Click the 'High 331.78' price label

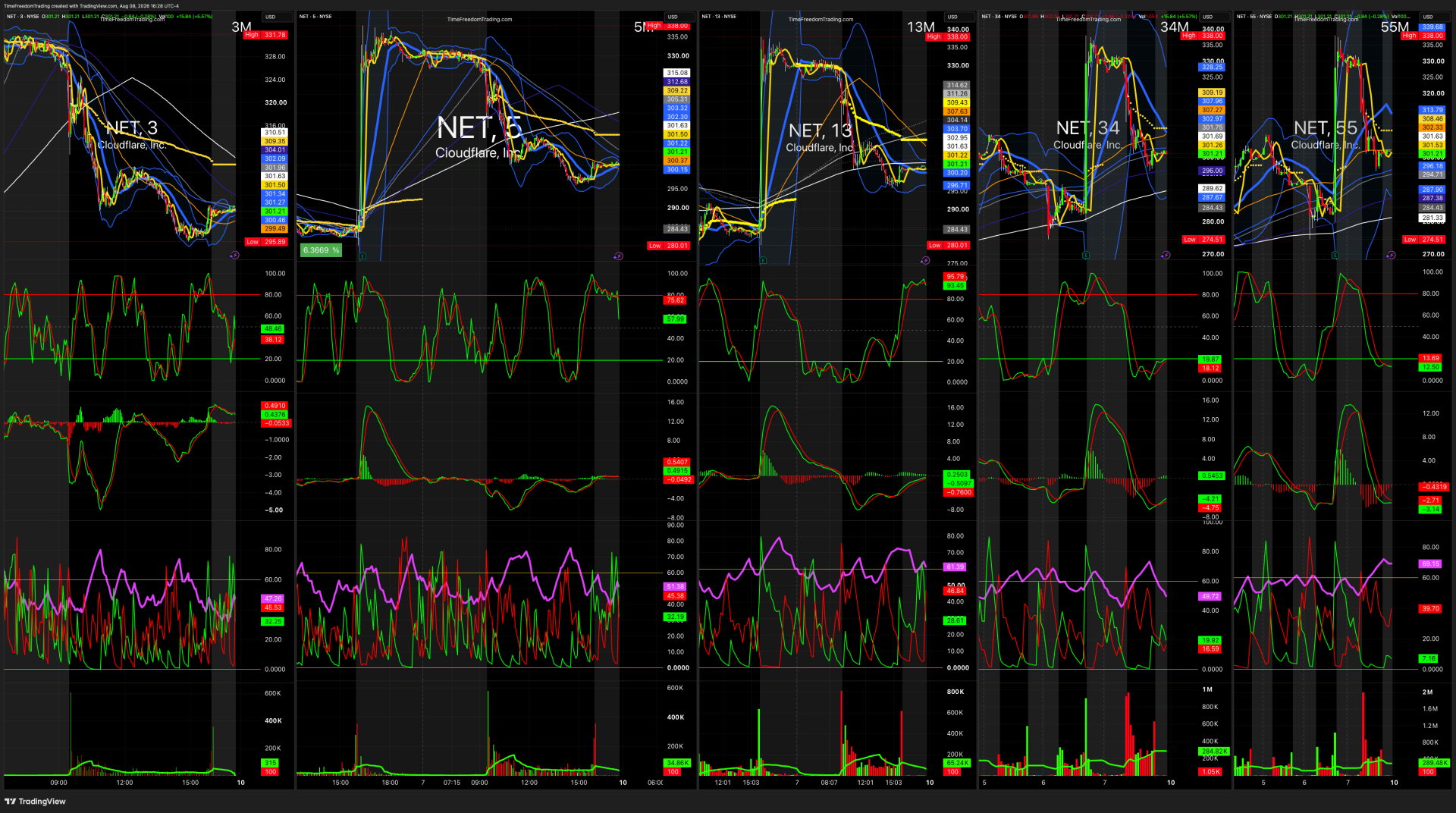(x=265, y=35)
